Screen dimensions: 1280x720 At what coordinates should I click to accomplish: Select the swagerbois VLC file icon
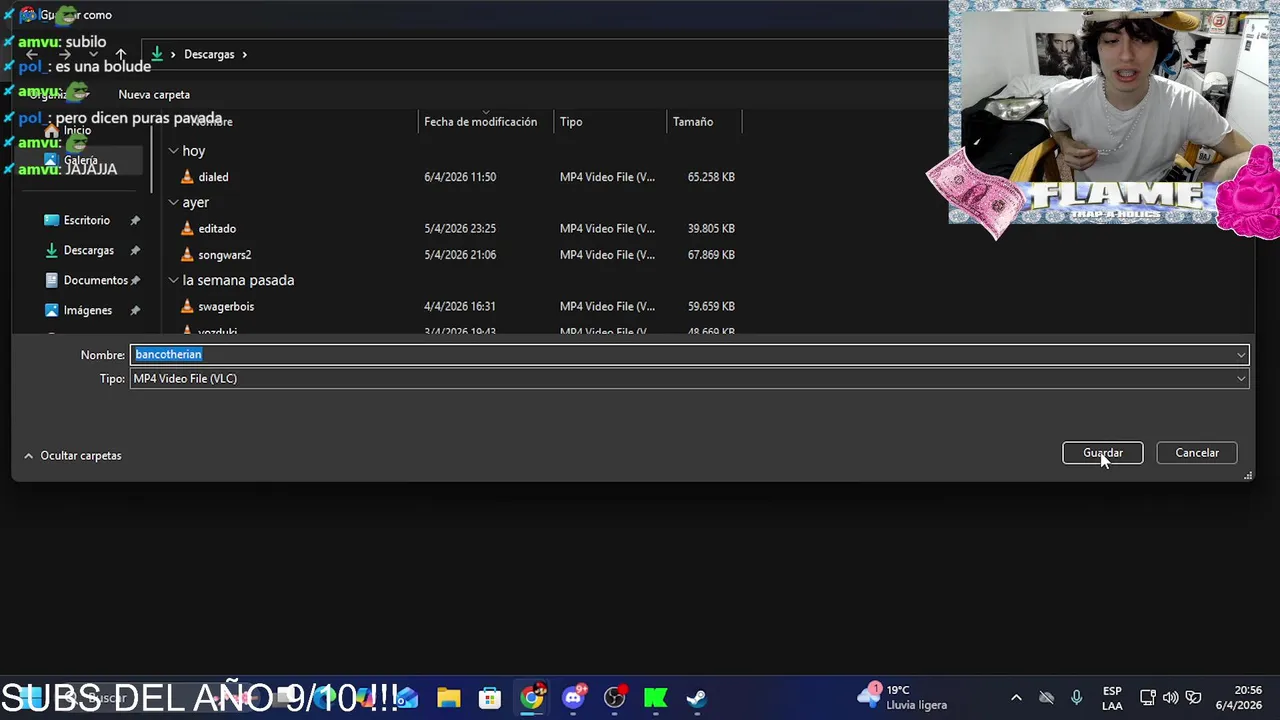pos(187,307)
